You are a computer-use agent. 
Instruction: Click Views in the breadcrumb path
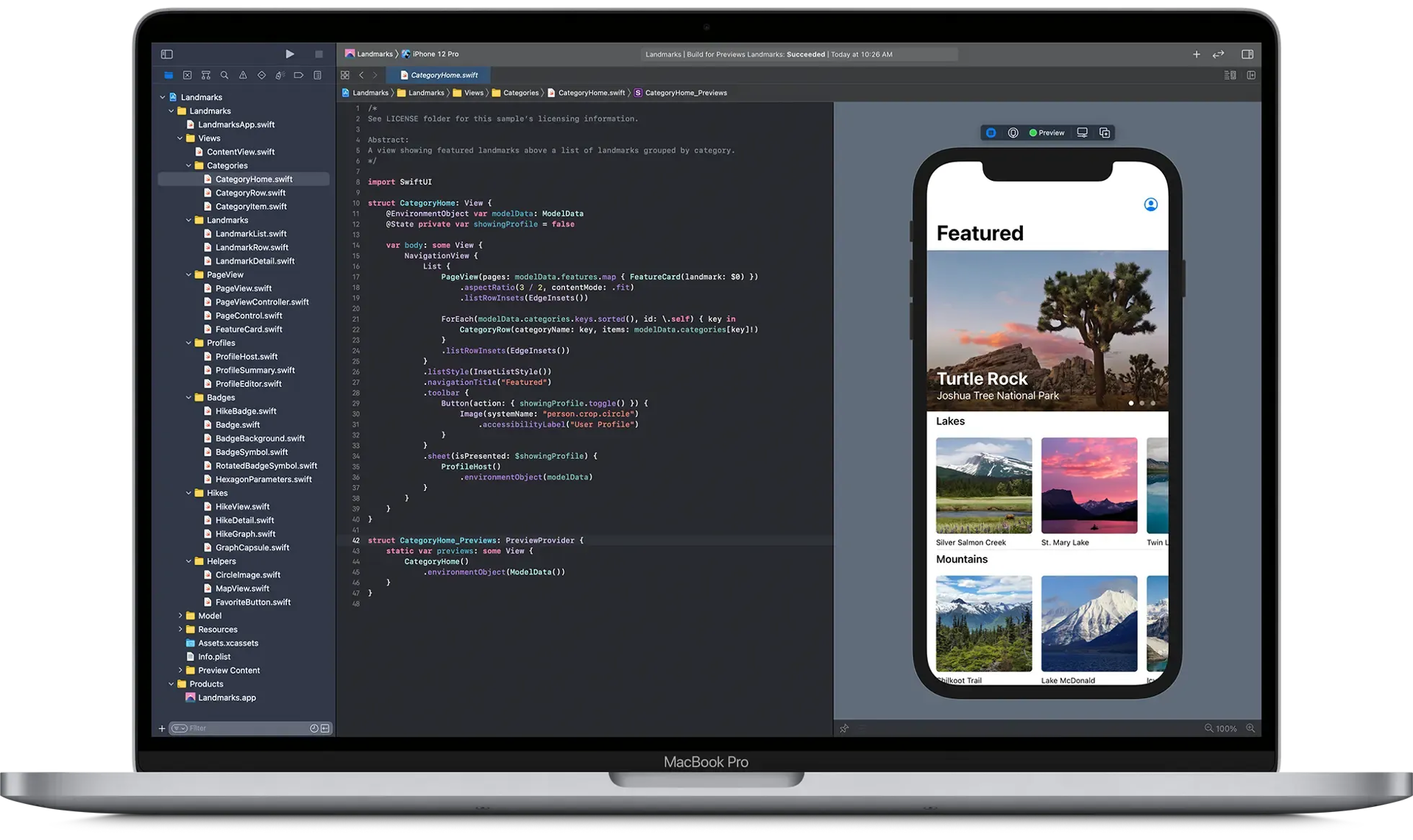pos(473,93)
